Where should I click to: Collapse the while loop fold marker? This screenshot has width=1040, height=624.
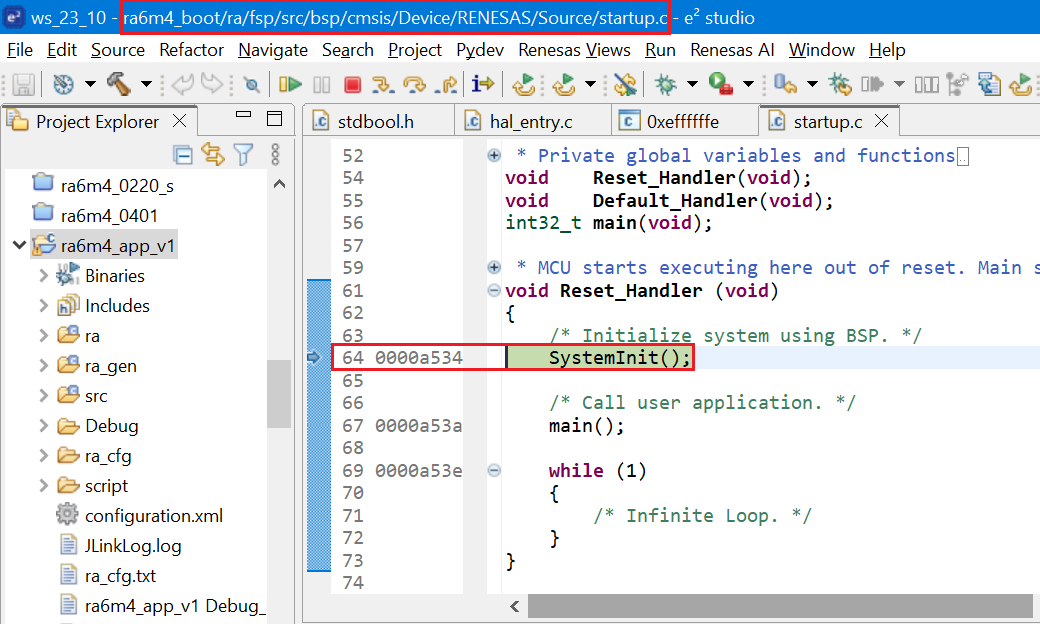(x=494, y=471)
